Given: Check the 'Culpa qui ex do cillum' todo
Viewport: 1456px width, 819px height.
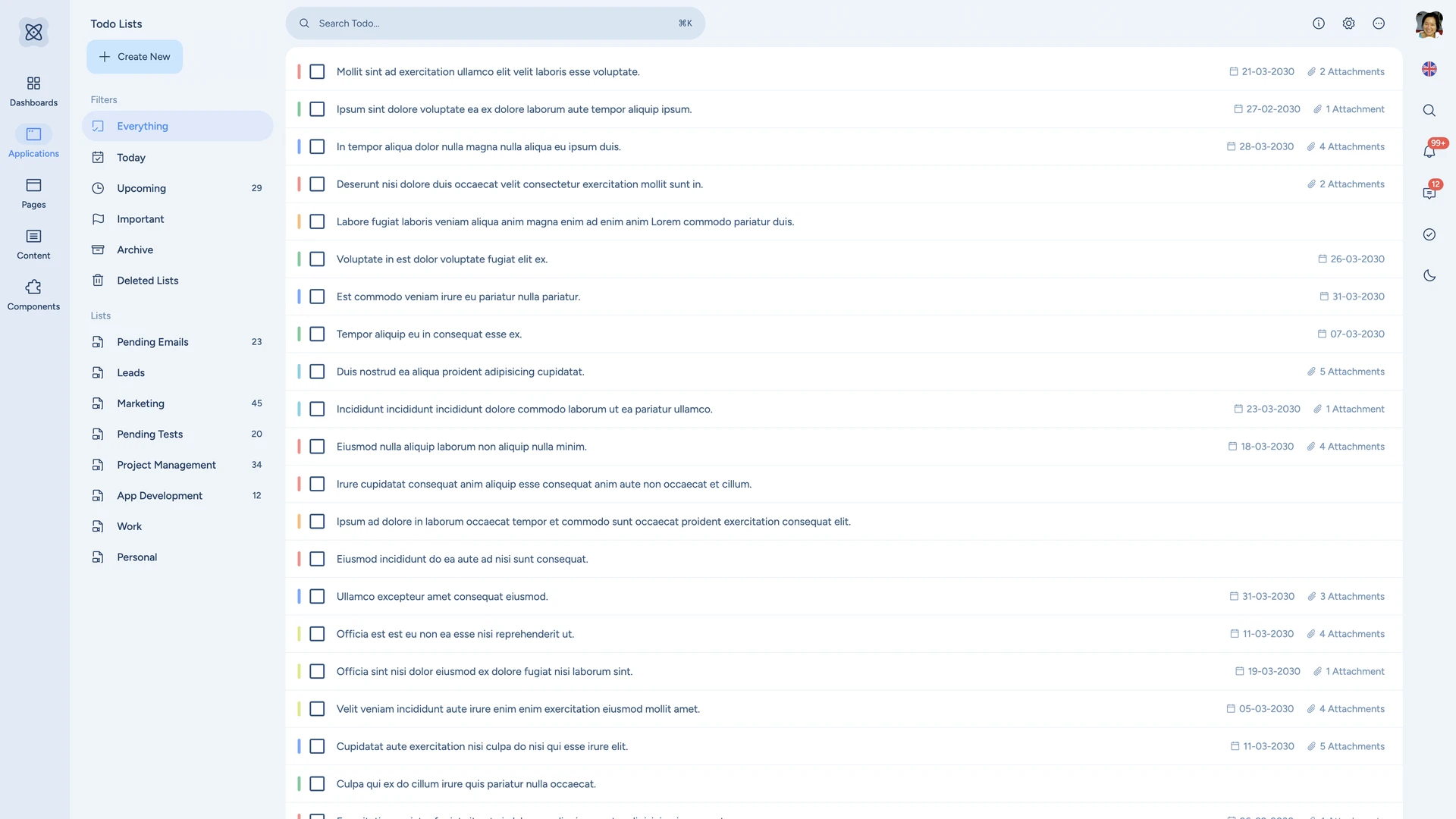Looking at the screenshot, I should [x=317, y=784].
